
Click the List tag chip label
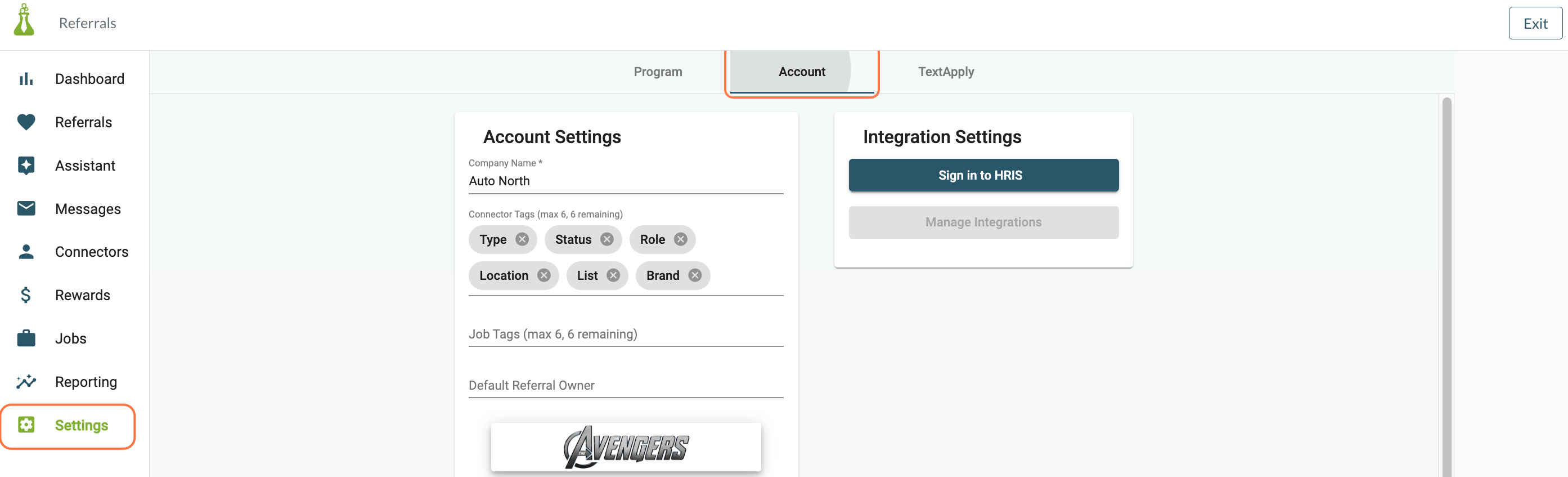pos(587,275)
